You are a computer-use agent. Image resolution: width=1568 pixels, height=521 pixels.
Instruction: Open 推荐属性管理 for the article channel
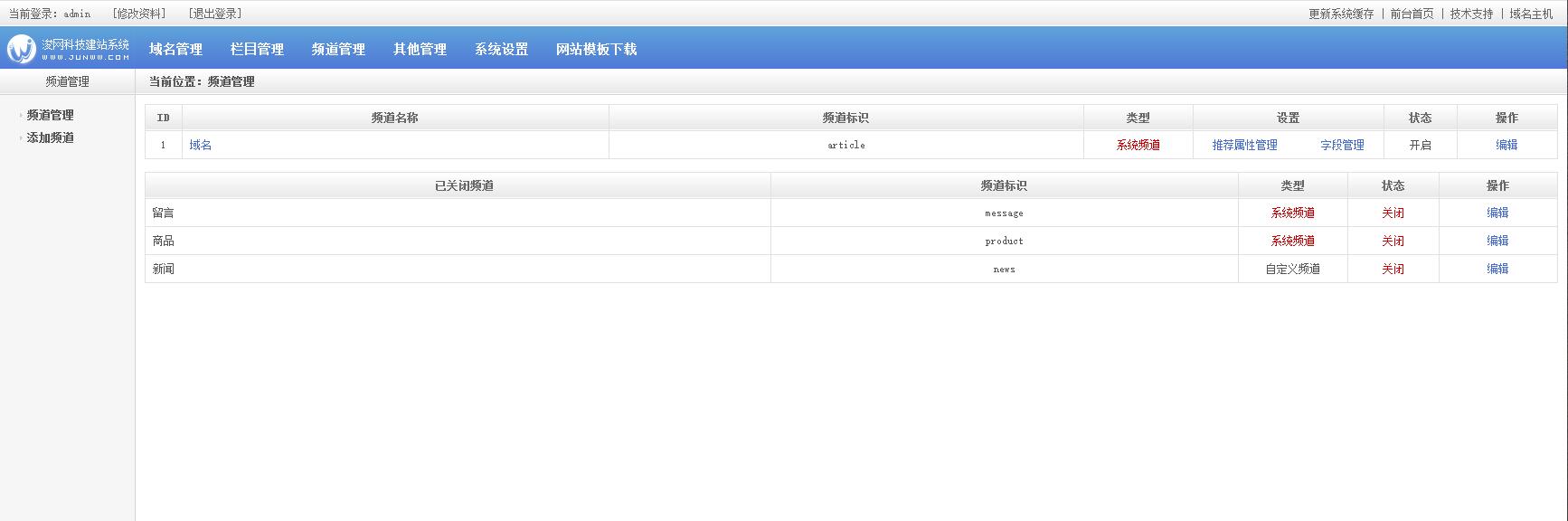pos(1244,145)
